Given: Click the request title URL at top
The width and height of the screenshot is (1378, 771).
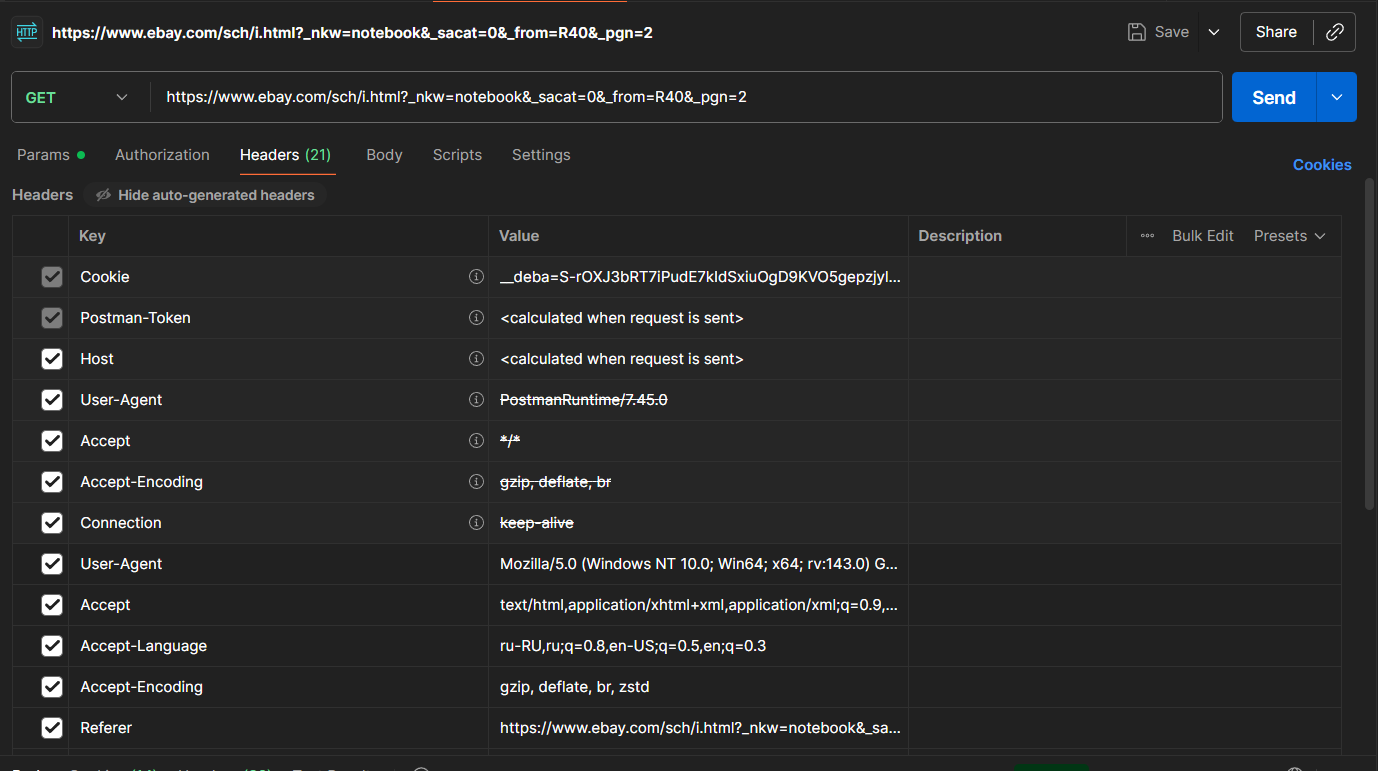Looking at the screenshot, I should tap(352, 32).
